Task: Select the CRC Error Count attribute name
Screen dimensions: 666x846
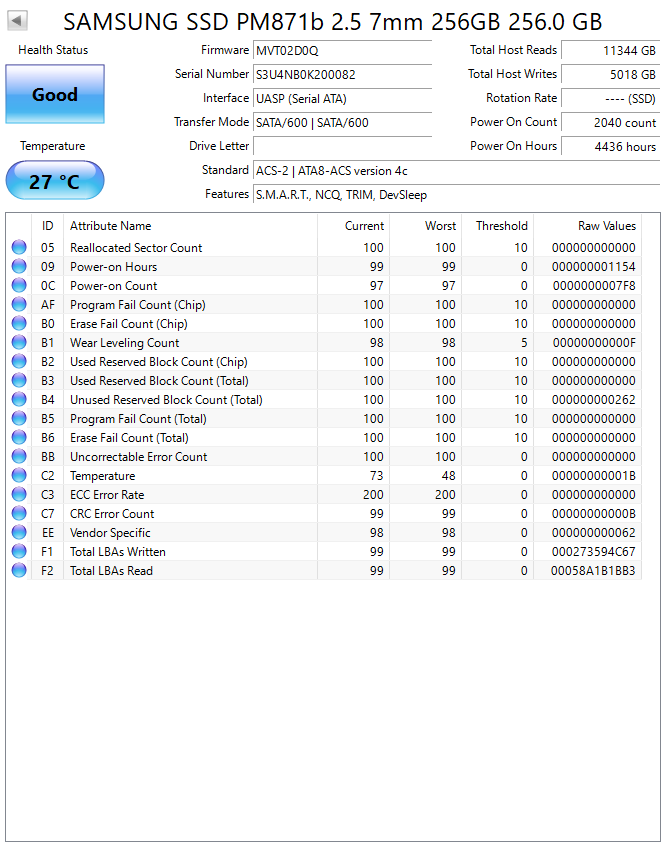Action: point(112,514)
